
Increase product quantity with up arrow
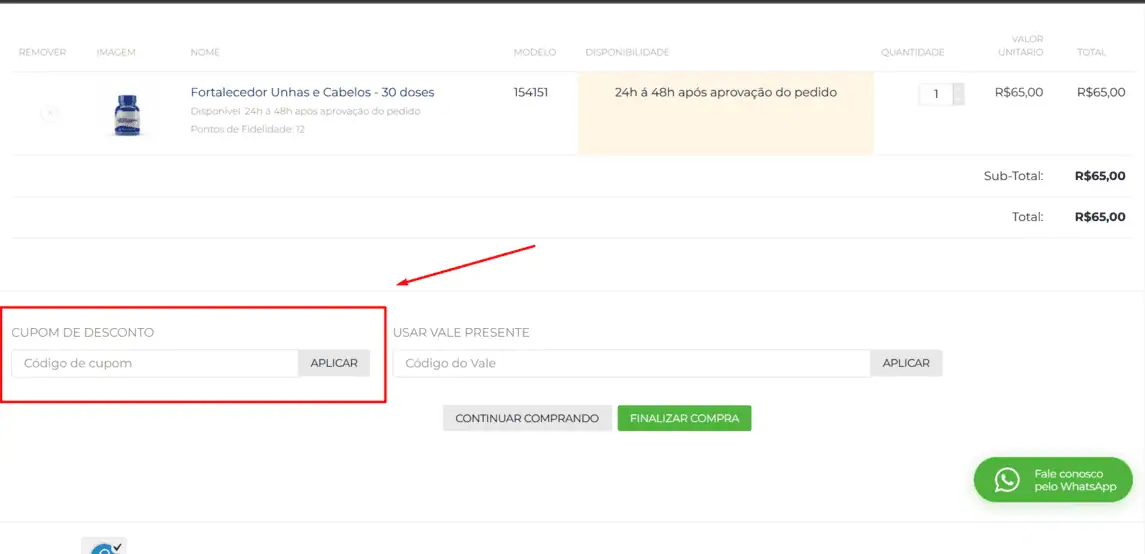[959, 88]
